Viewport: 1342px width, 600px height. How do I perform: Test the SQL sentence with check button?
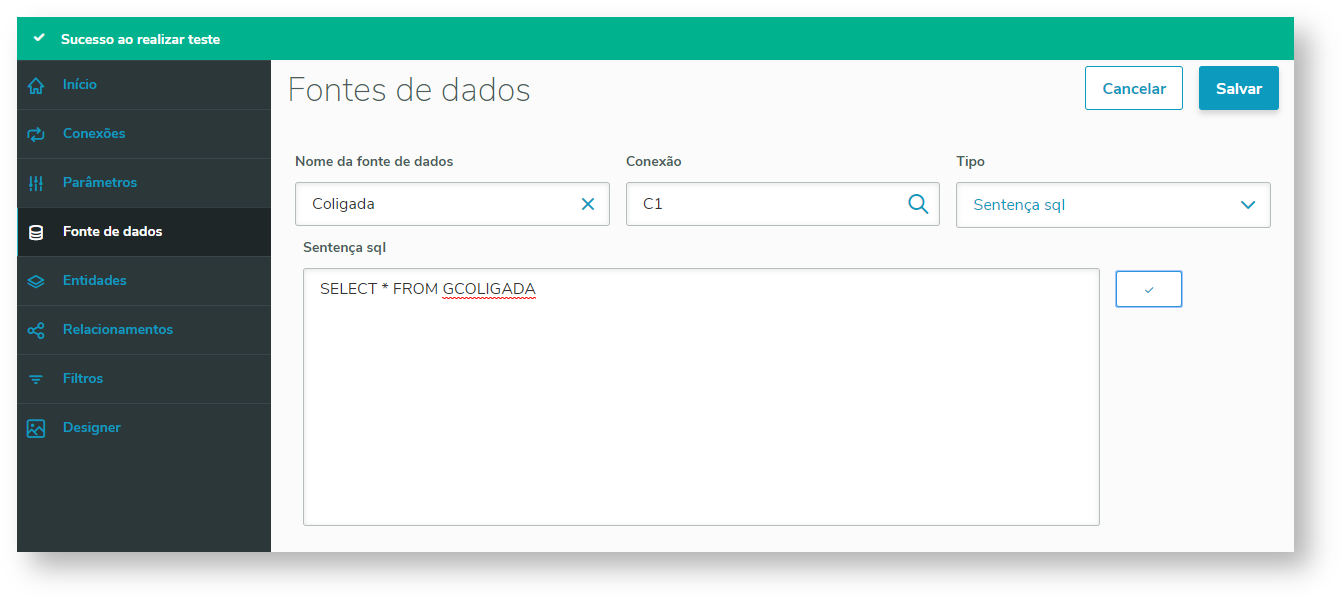(x=1149, y=289)
